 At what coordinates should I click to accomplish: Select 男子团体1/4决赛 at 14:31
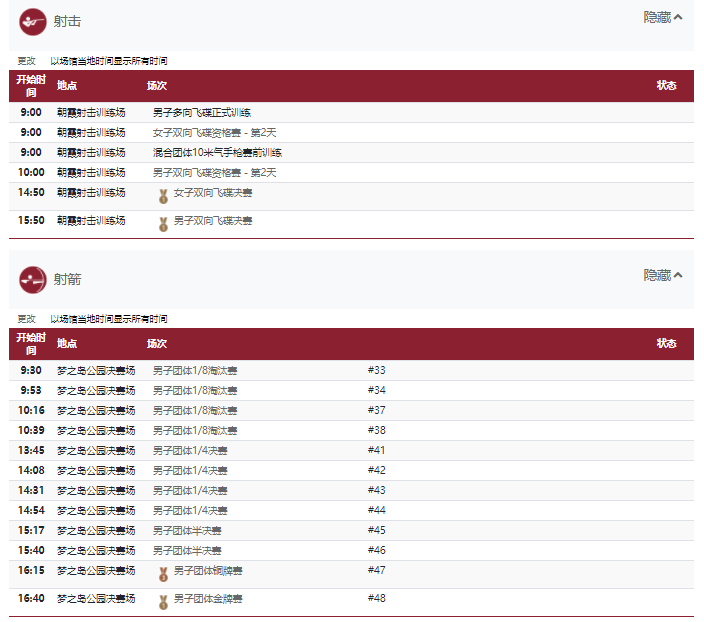pos(190,491)
